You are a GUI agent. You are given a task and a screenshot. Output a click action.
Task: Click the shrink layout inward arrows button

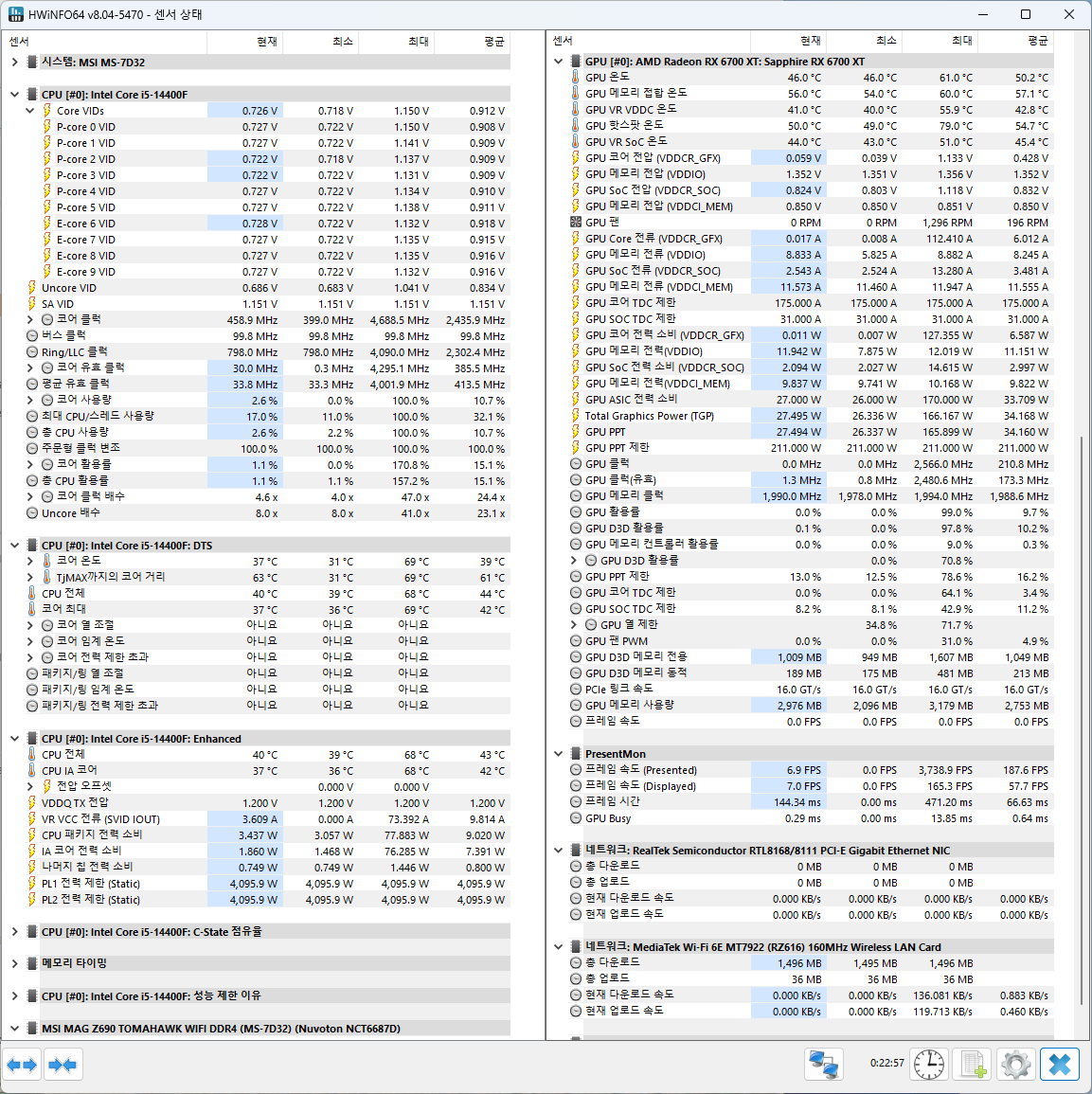[63, 1065]
